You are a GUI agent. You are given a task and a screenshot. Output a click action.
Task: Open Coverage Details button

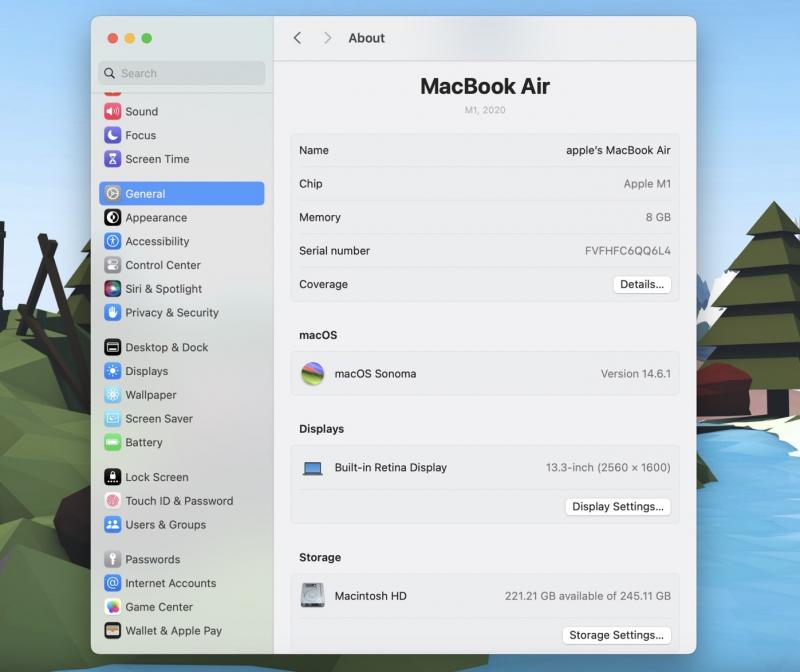click(x=642, y=284)
